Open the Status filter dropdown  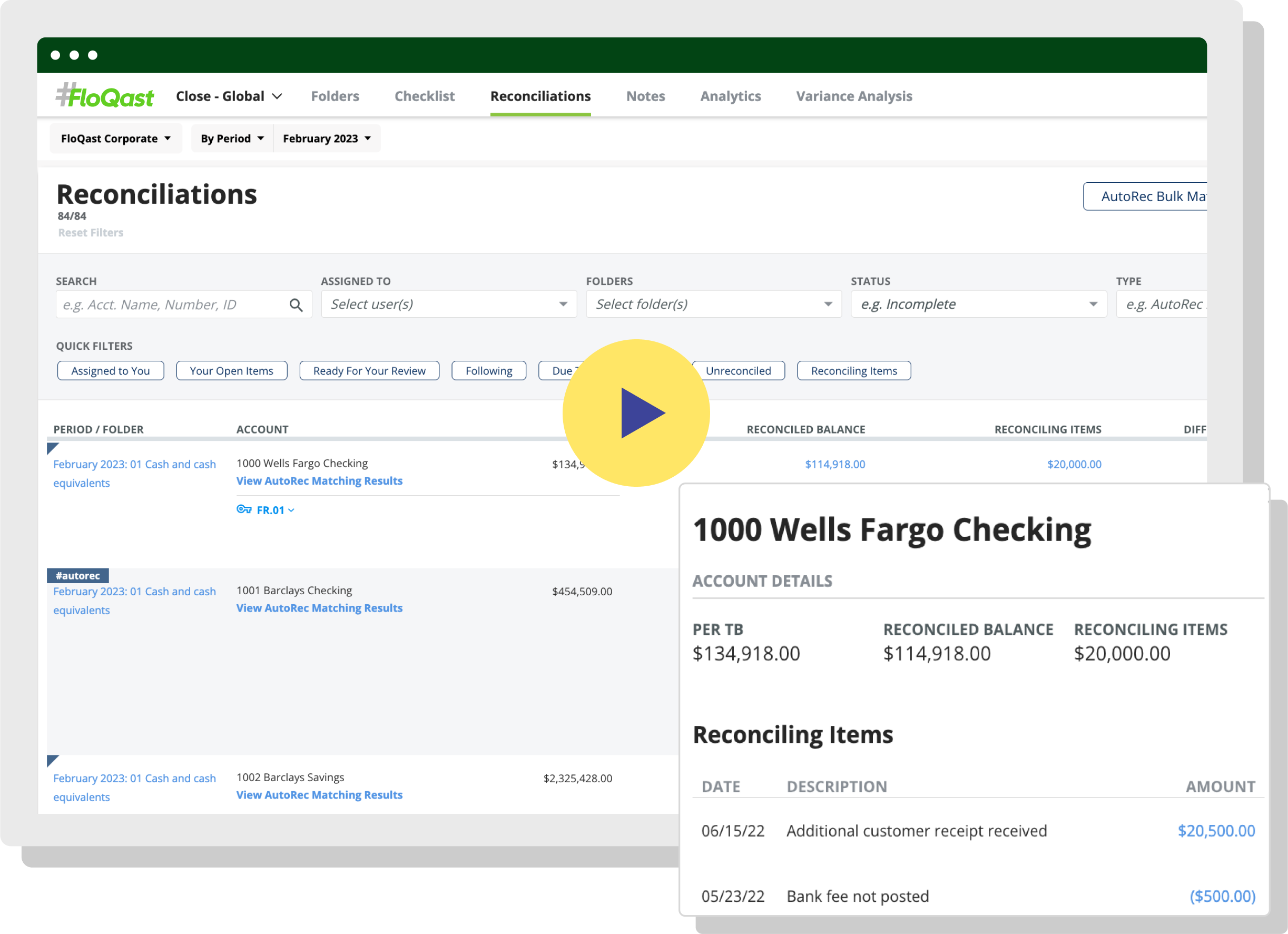click(978, 304)
